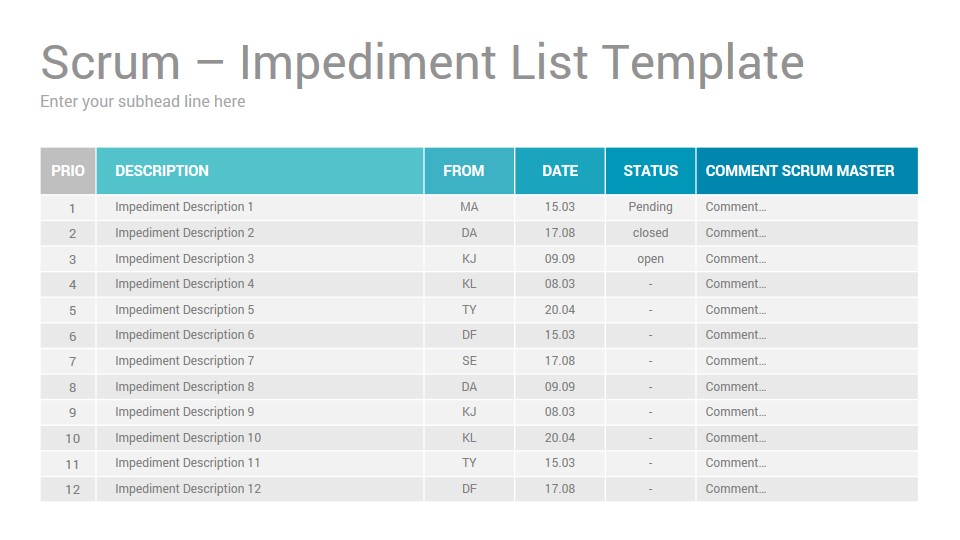
Task: Select "SE" in the FROM column
Action: click(x=469, y=361)
